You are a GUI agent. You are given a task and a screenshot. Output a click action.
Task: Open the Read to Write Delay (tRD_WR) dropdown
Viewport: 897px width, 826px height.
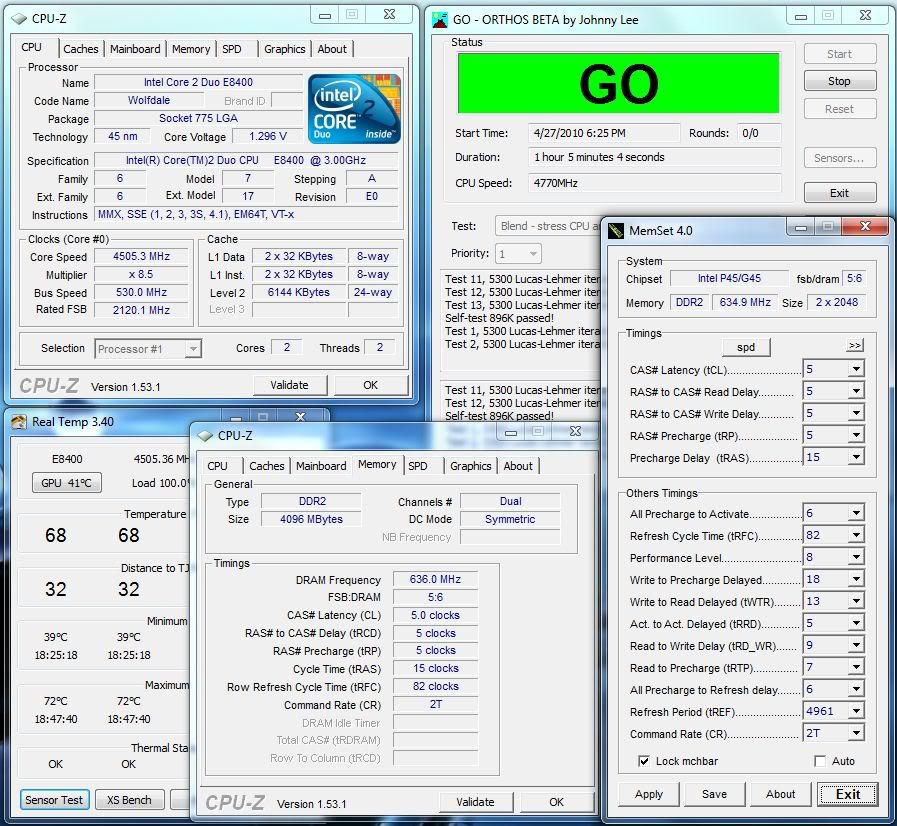point(856,645)
